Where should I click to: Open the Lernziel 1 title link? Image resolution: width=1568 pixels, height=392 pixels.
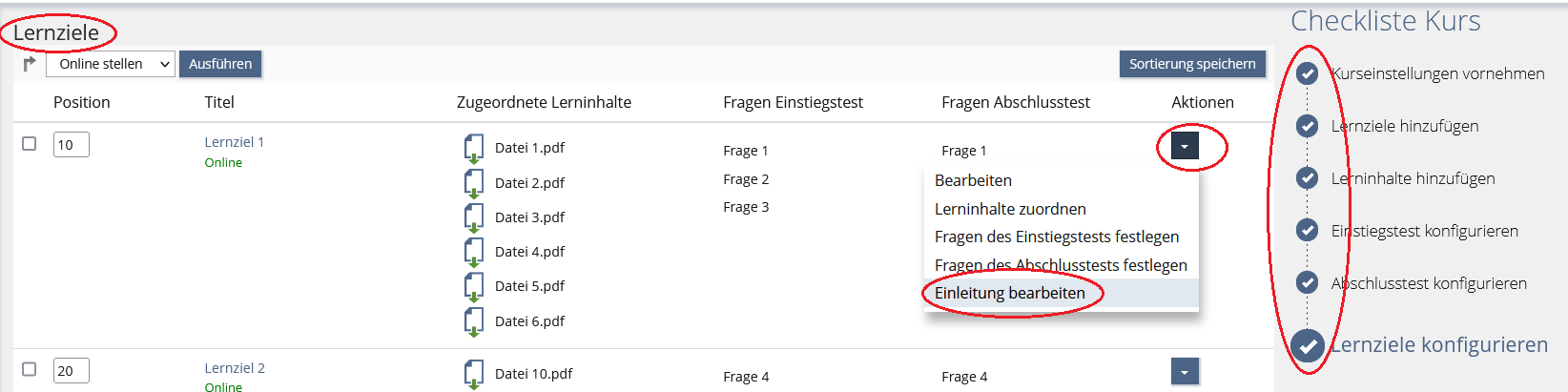(x=234, y=142)
